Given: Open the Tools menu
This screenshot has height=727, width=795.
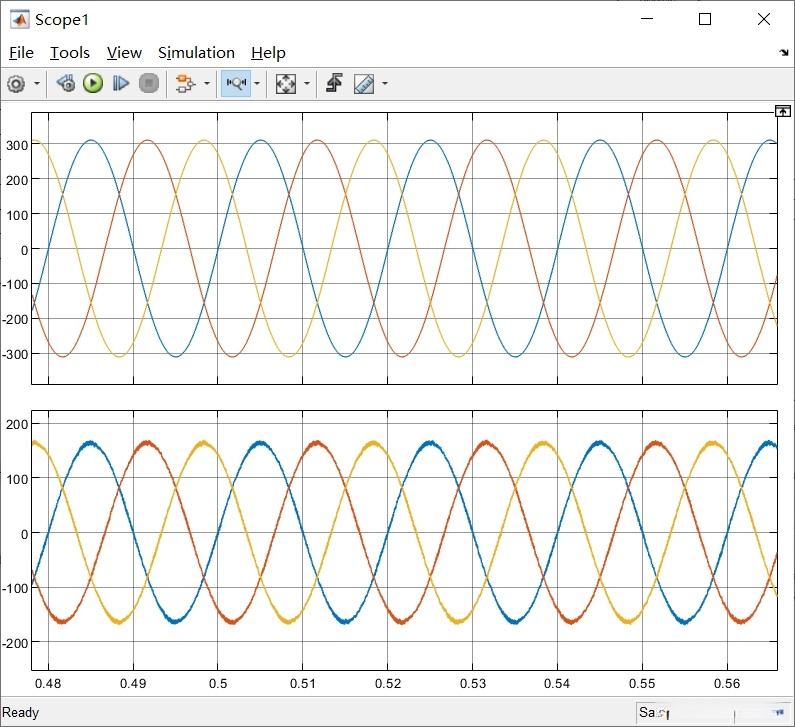Looking at the screenshot, I should [70, 53].
